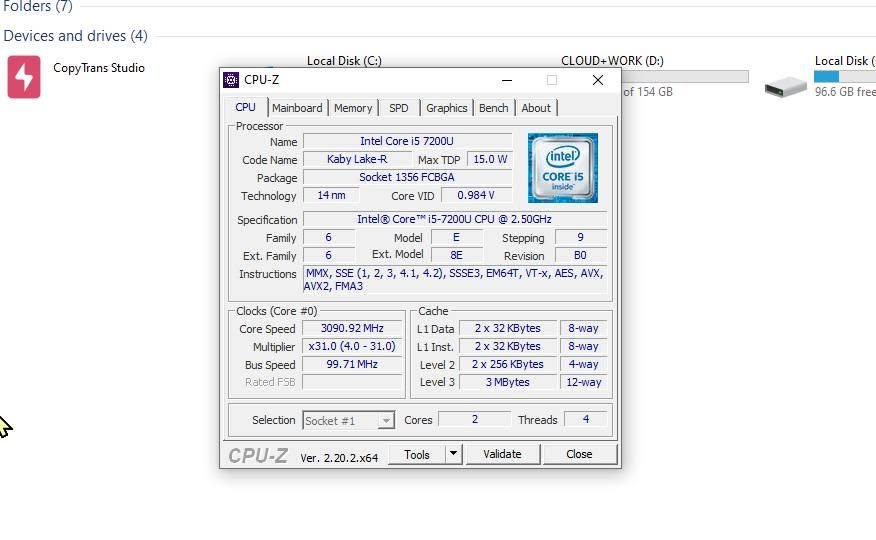The width and height of the screenshot is (876, 540).
Task: Click the Revision value B0
Action: [x=580, y=255]
